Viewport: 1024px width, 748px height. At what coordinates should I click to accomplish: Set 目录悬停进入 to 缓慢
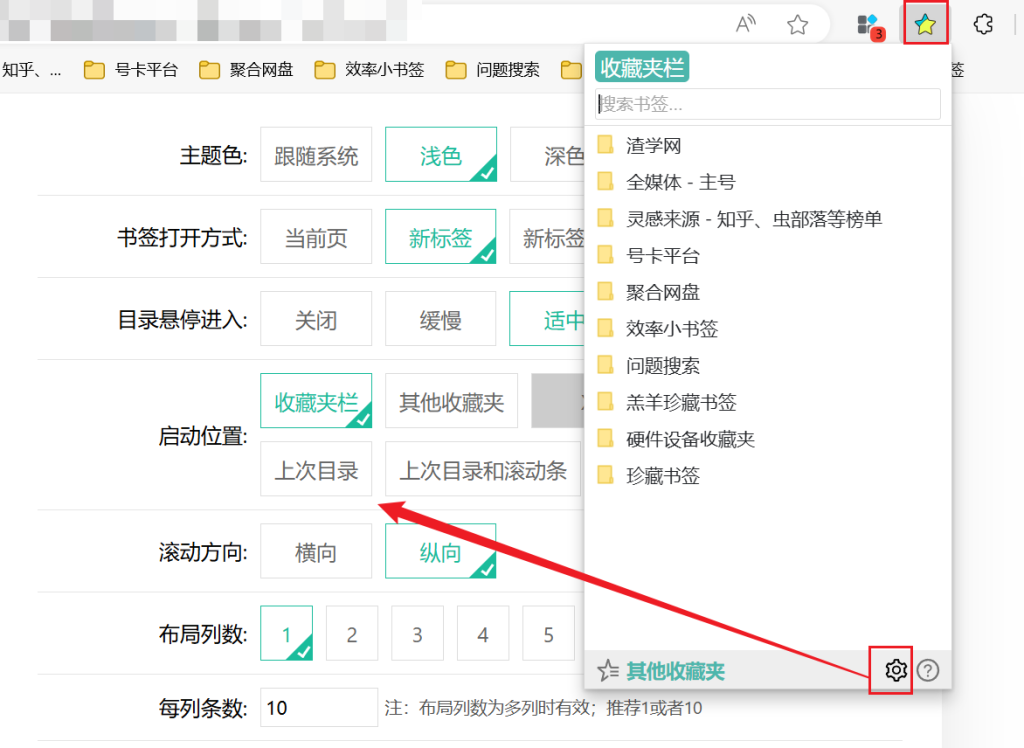click(x=440, y=318)
